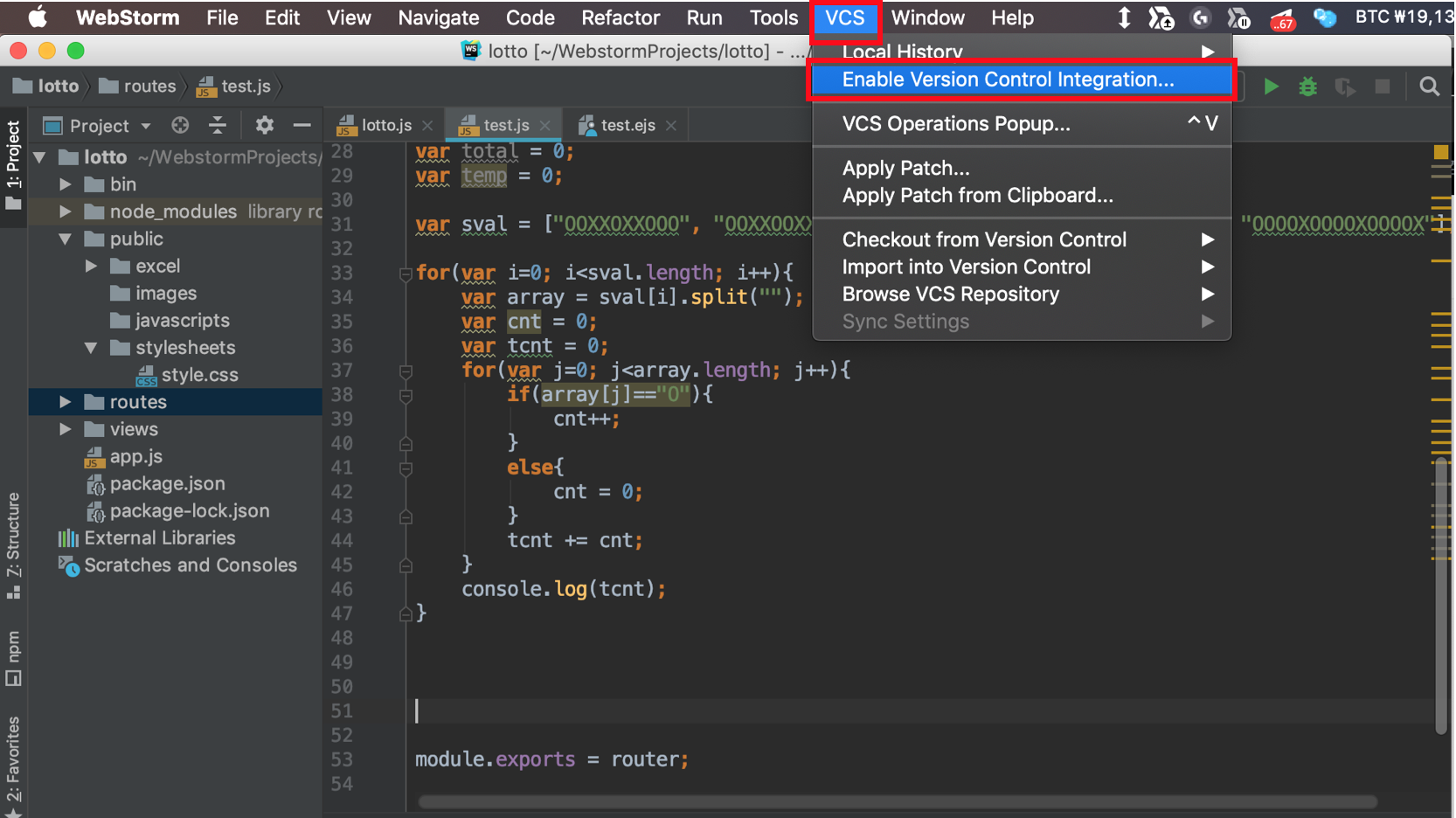Expand the node_modules folder
Image resolution: width=1456 pixels, height=818 pixels.
coord(66,211)
